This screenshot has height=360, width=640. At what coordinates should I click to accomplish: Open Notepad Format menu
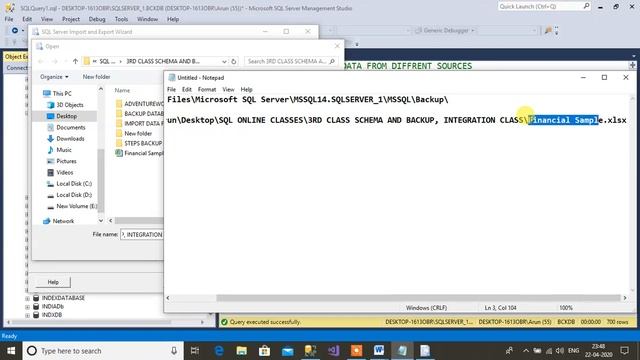tap(207, 89)
